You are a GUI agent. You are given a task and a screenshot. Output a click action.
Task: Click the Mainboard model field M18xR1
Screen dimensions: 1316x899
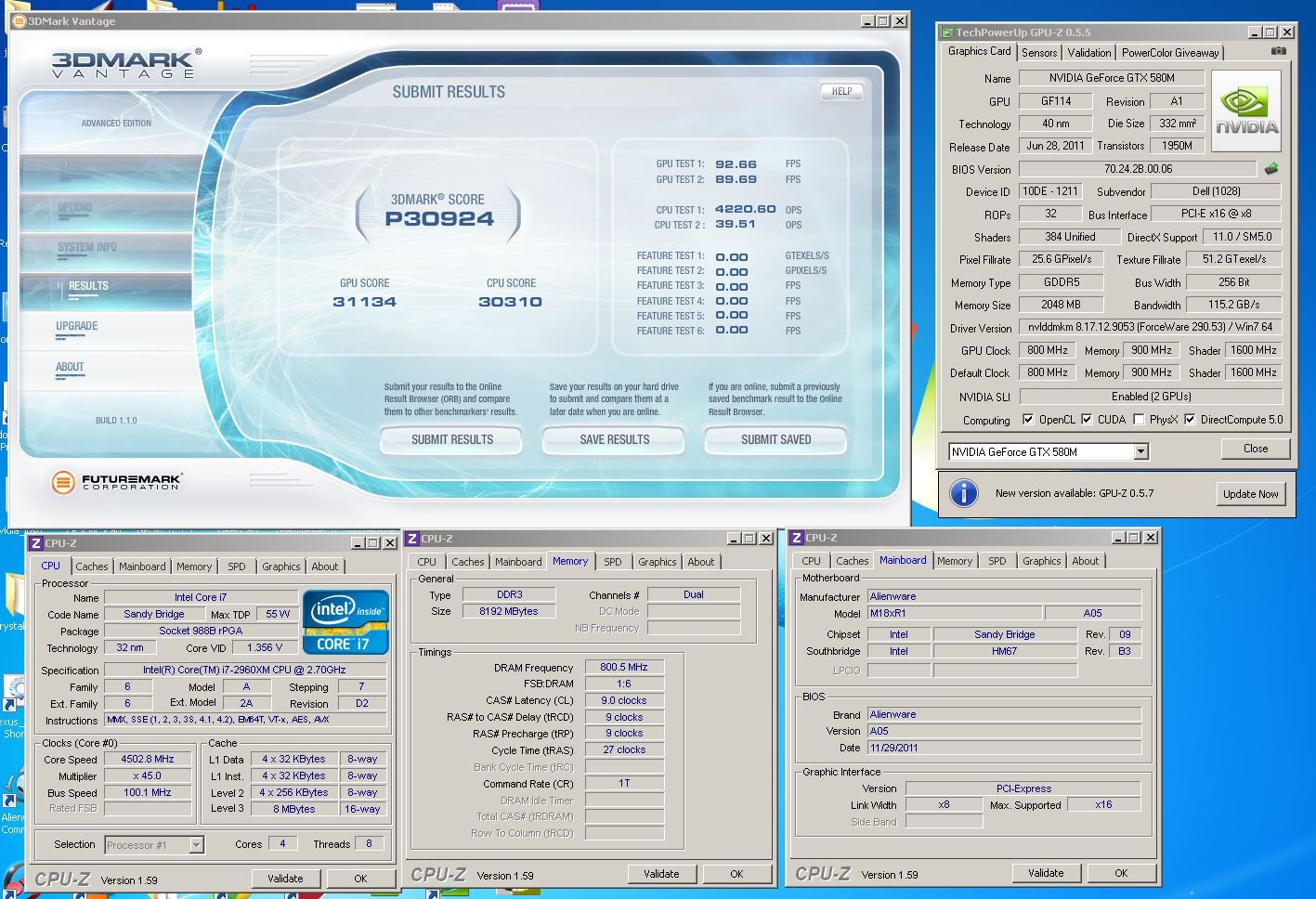955,613
